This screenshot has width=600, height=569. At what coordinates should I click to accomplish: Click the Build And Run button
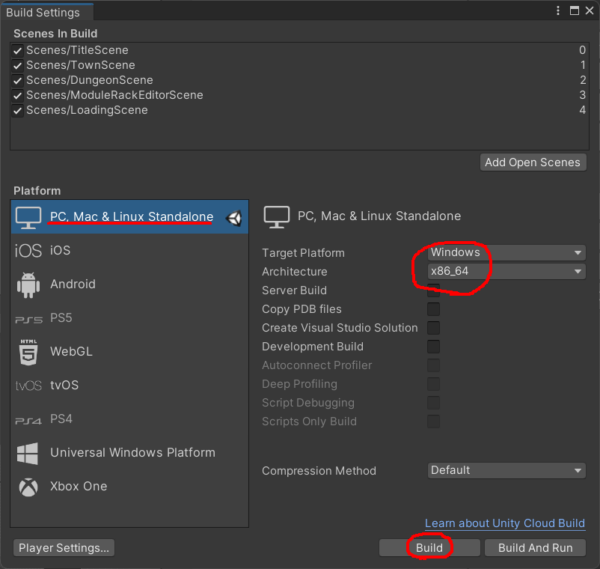point(535,548)
